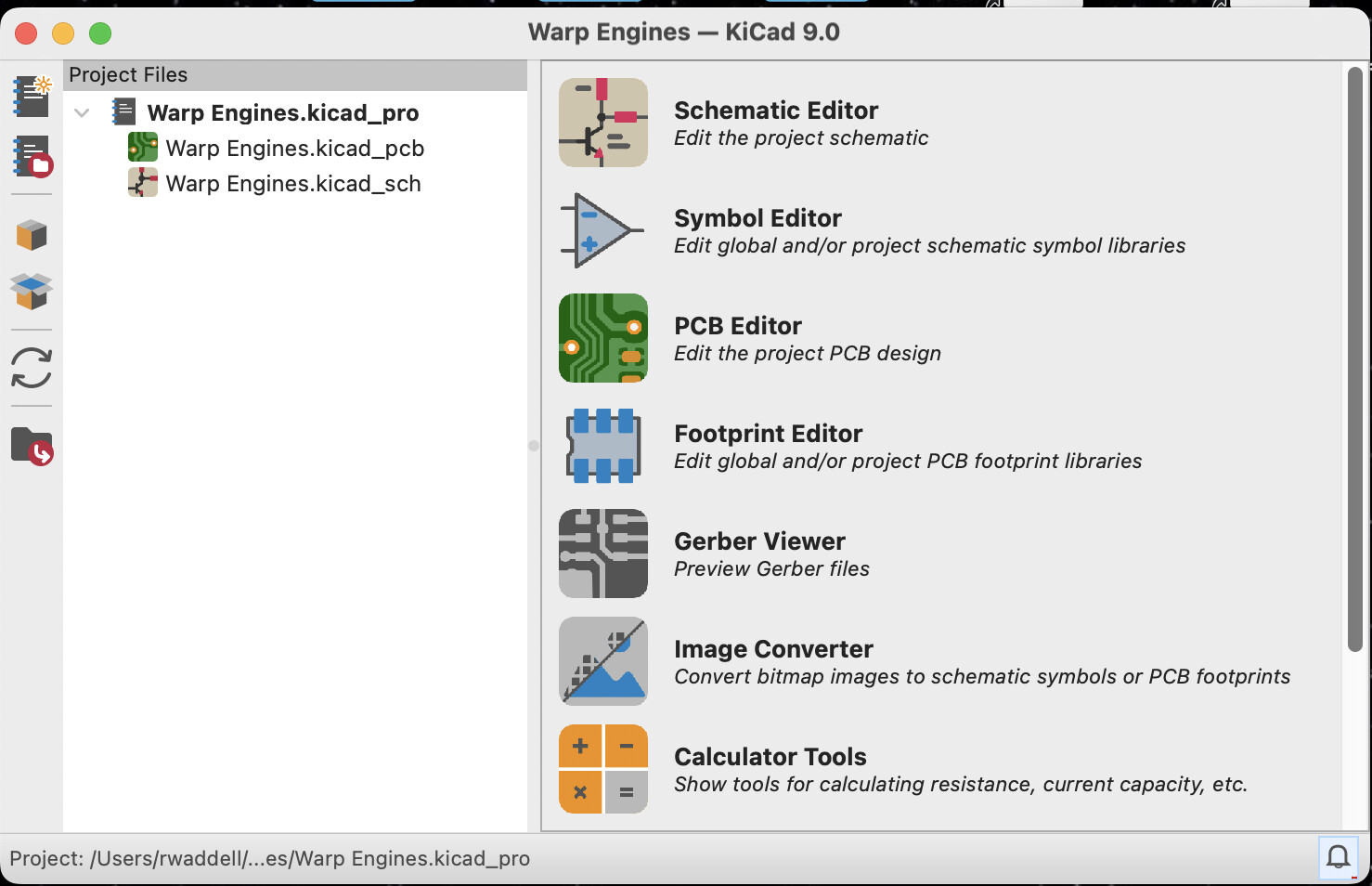Open project directory in file explorer
Viewport: 1372px width, 886px height.
tap(32, 446)
